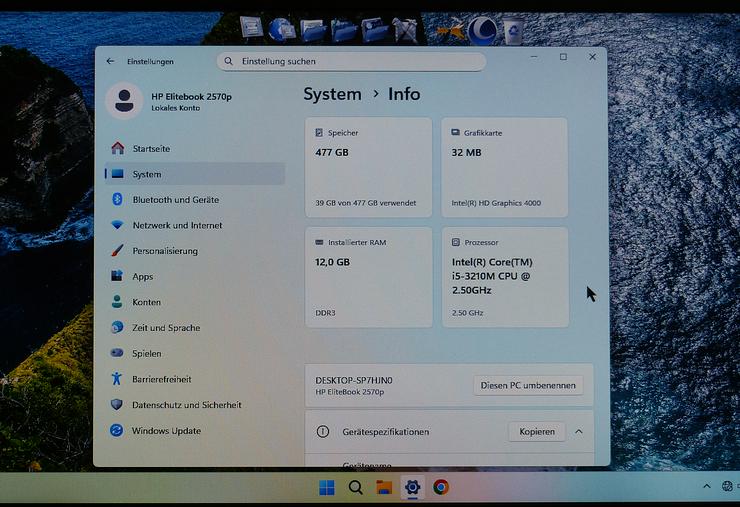Click the info icon beside Gerätespezifikationen
Screen dimensions: 740x507
(323, 431)
